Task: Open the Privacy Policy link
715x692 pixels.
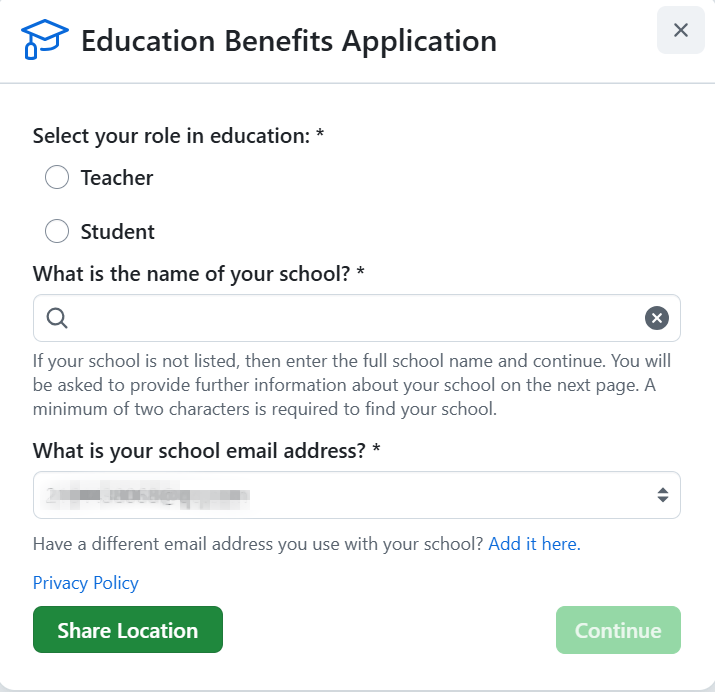Action: (86, 583)
